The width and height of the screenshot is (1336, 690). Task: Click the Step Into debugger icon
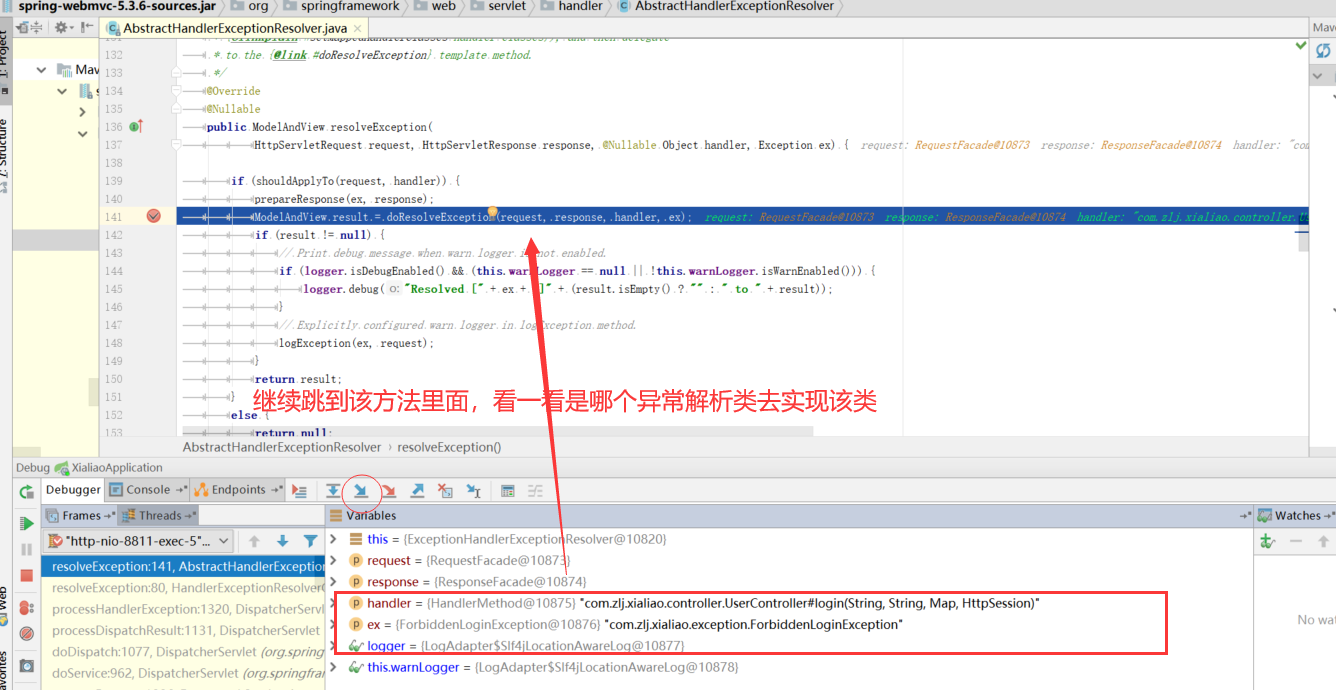pos(361,490)
